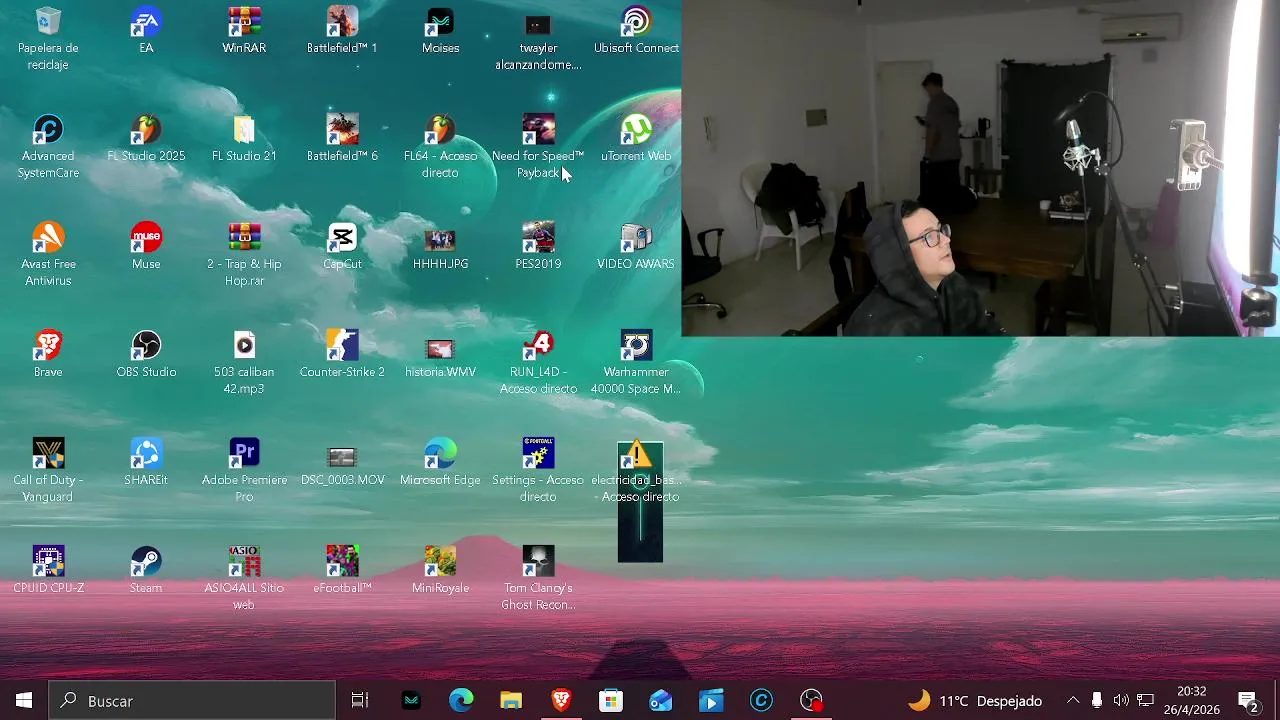
Task: Open MiniRoyale desktop shortcut
Action: click(x=440, y=570)
